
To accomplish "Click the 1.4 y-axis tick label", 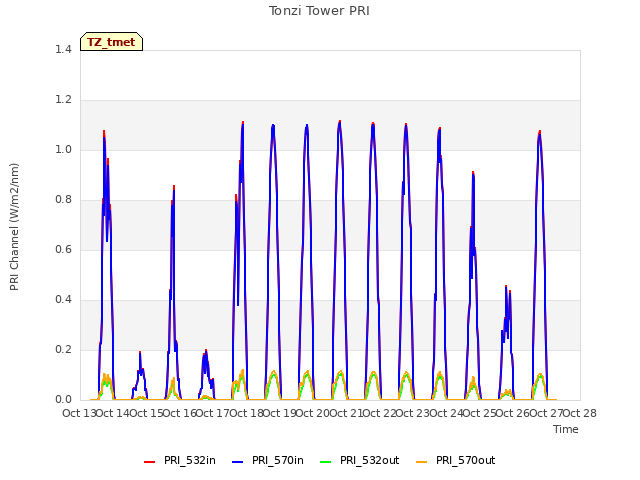I will 63,49.
